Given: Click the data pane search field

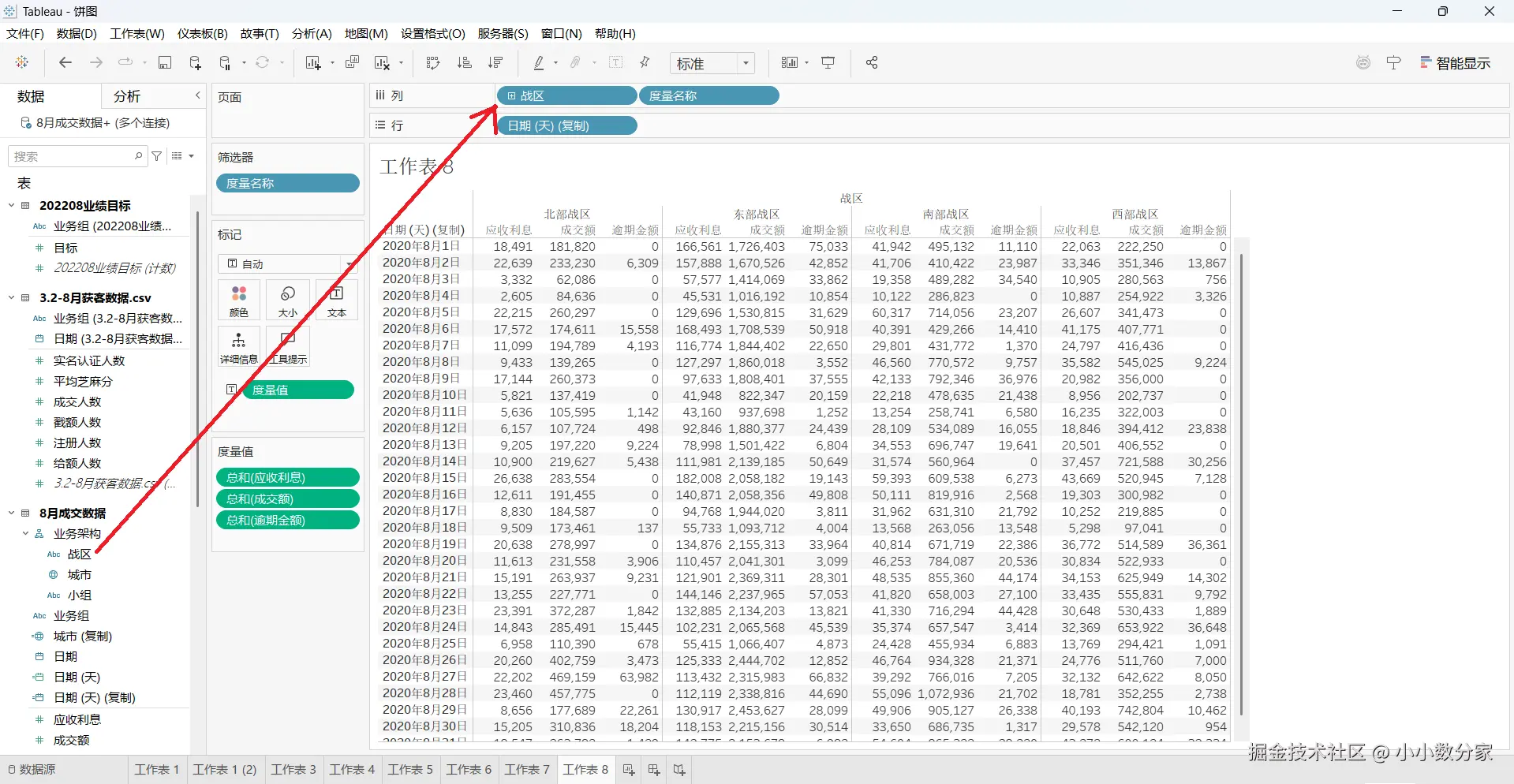Looking at the screenshot, I should tap(77, 156).
